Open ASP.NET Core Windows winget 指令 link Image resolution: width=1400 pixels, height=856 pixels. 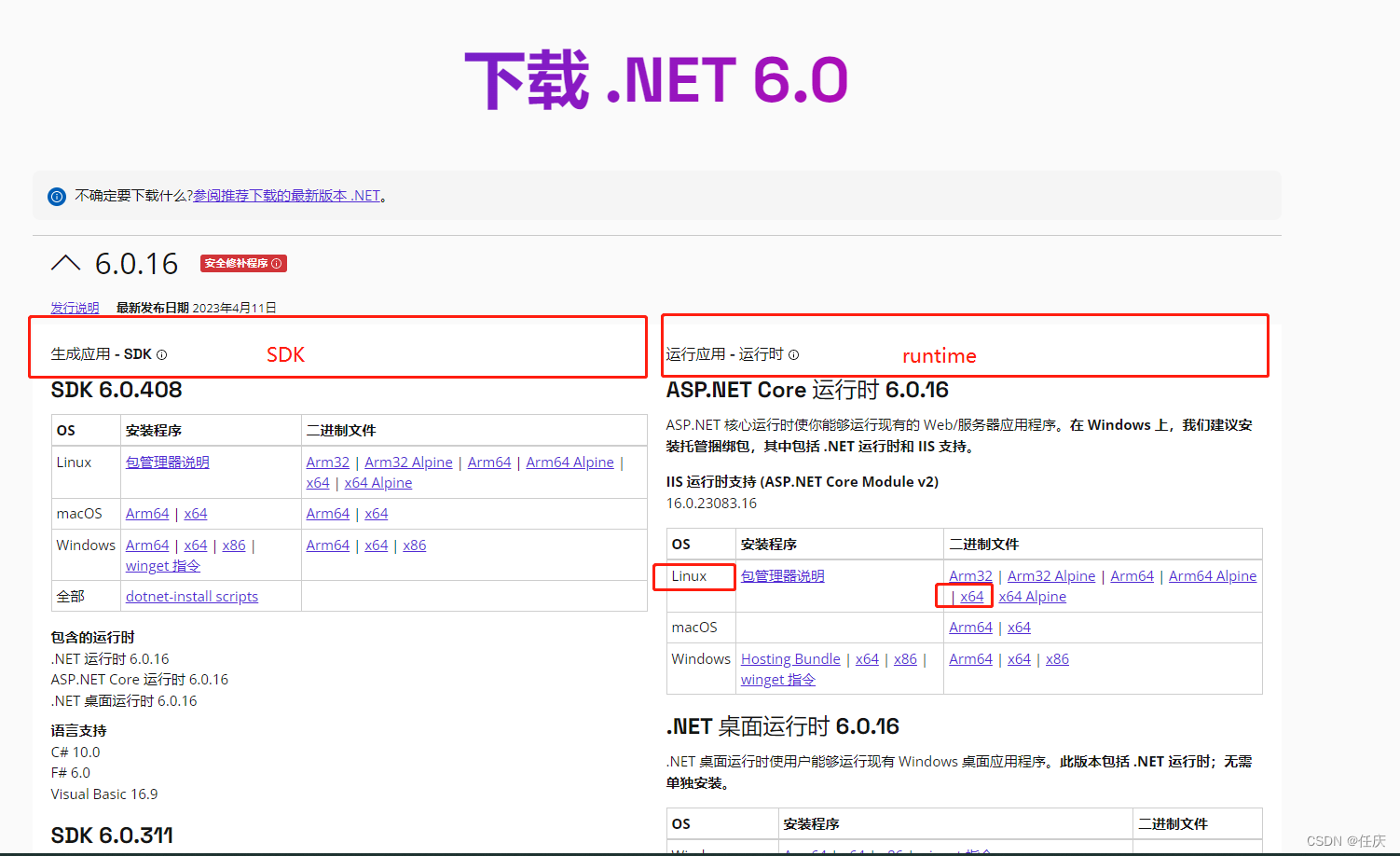point(778,680)
